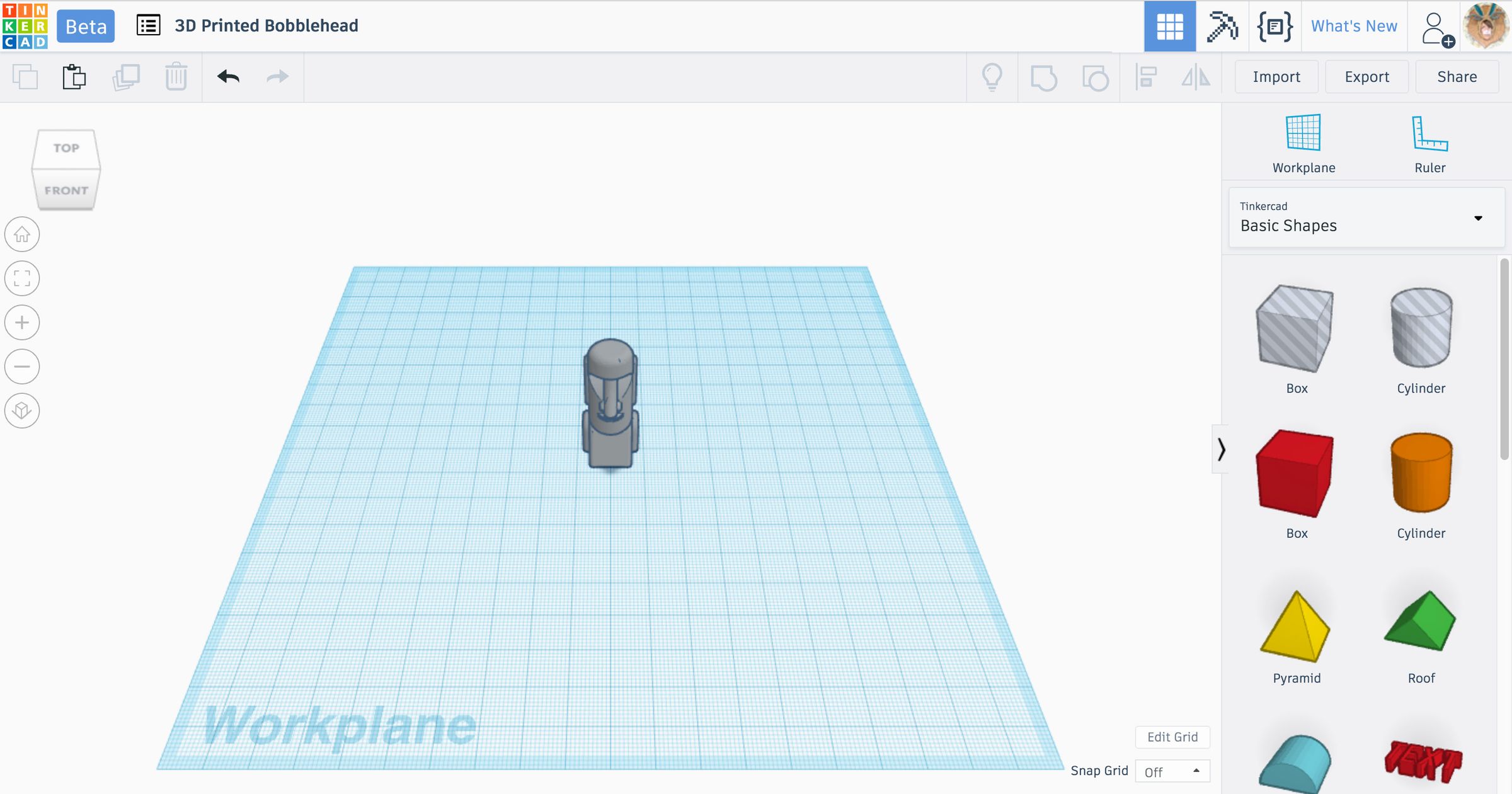Click the Zoom in plus icon
Image resolution: width=1512 pixels, height=794 pixels.
click(x=22, y=323)
